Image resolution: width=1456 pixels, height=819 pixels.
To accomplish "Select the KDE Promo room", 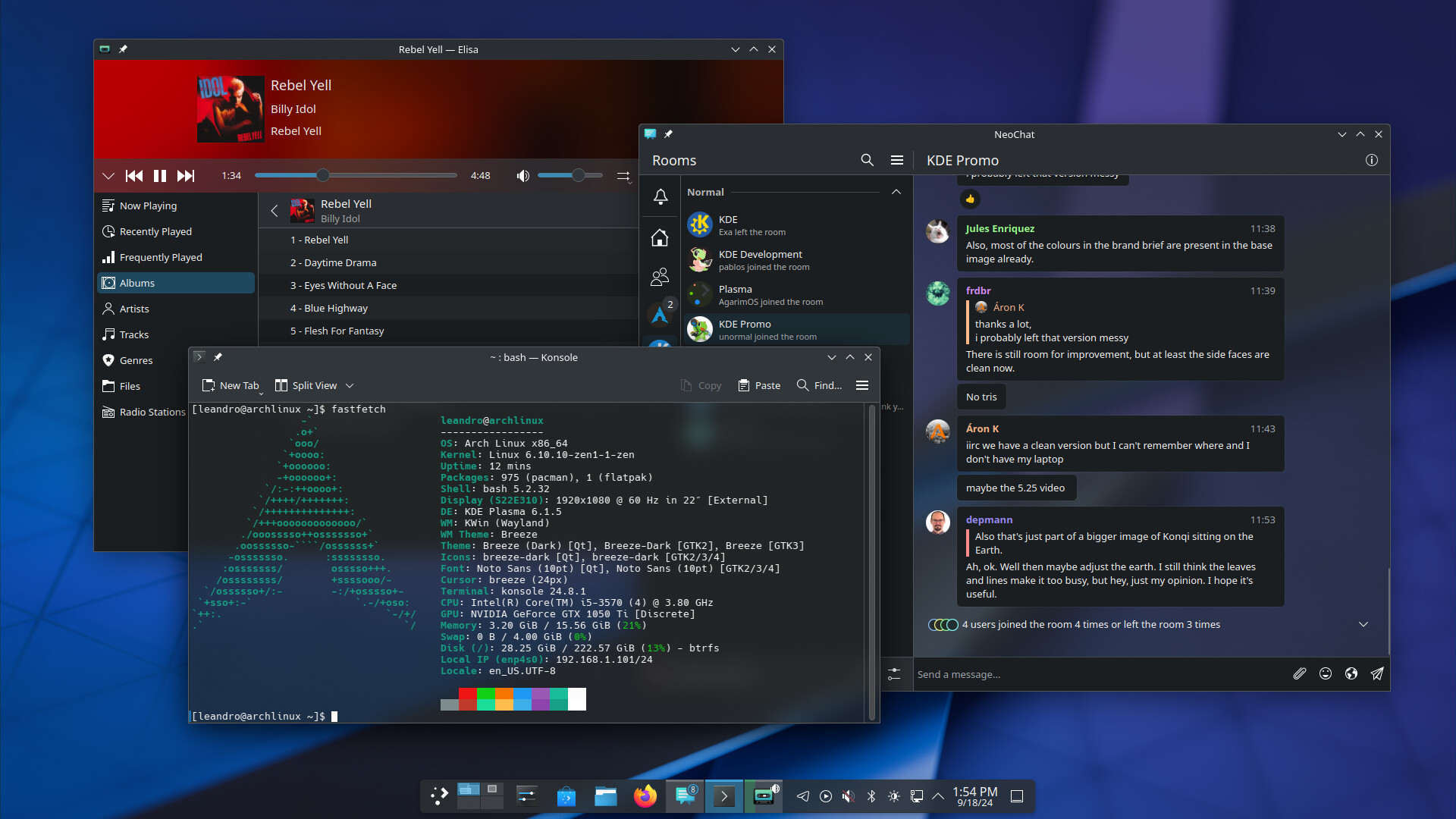I will 796,330.
